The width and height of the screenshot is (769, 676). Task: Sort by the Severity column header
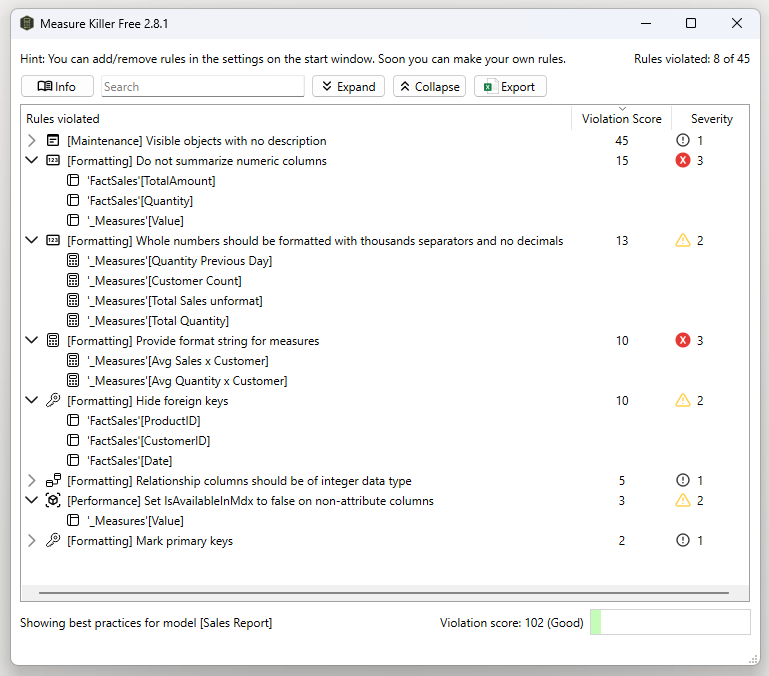coord(711,119)
